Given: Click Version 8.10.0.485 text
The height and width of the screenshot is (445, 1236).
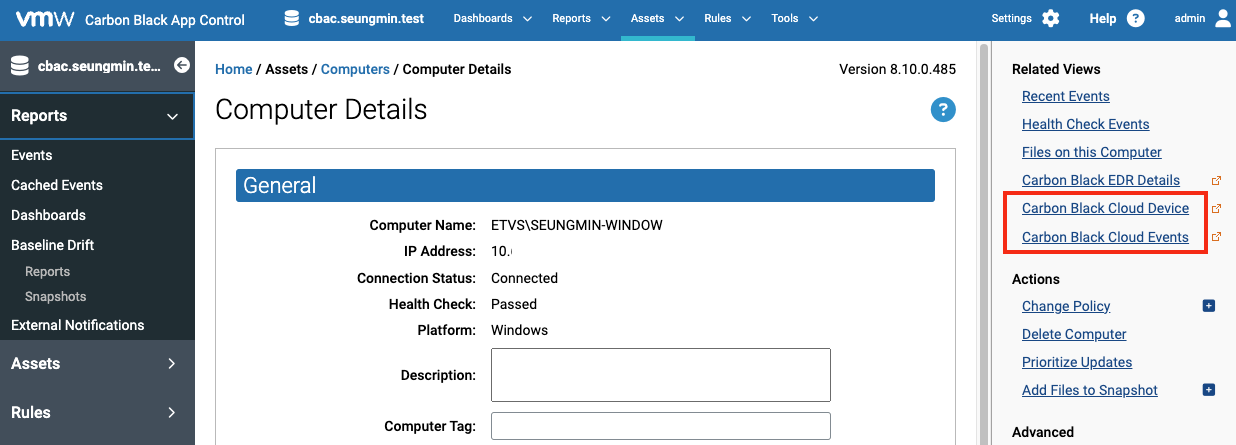Looking at the screenshot, I should click(x=898, y=69).
